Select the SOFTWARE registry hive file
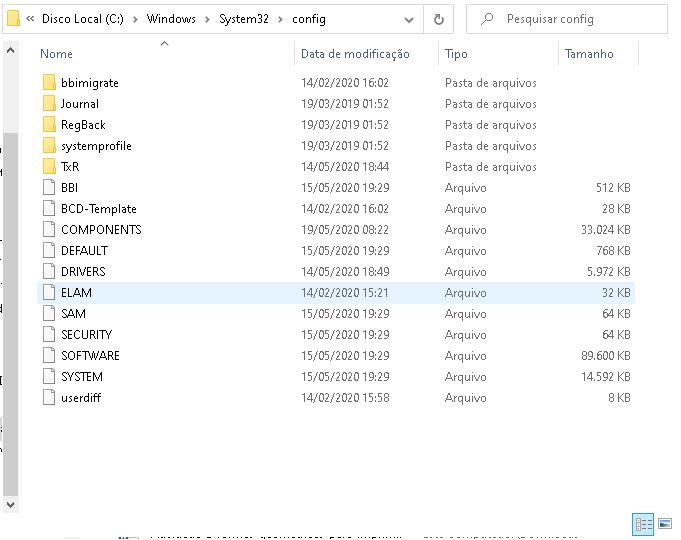 [x=90, y=356]
